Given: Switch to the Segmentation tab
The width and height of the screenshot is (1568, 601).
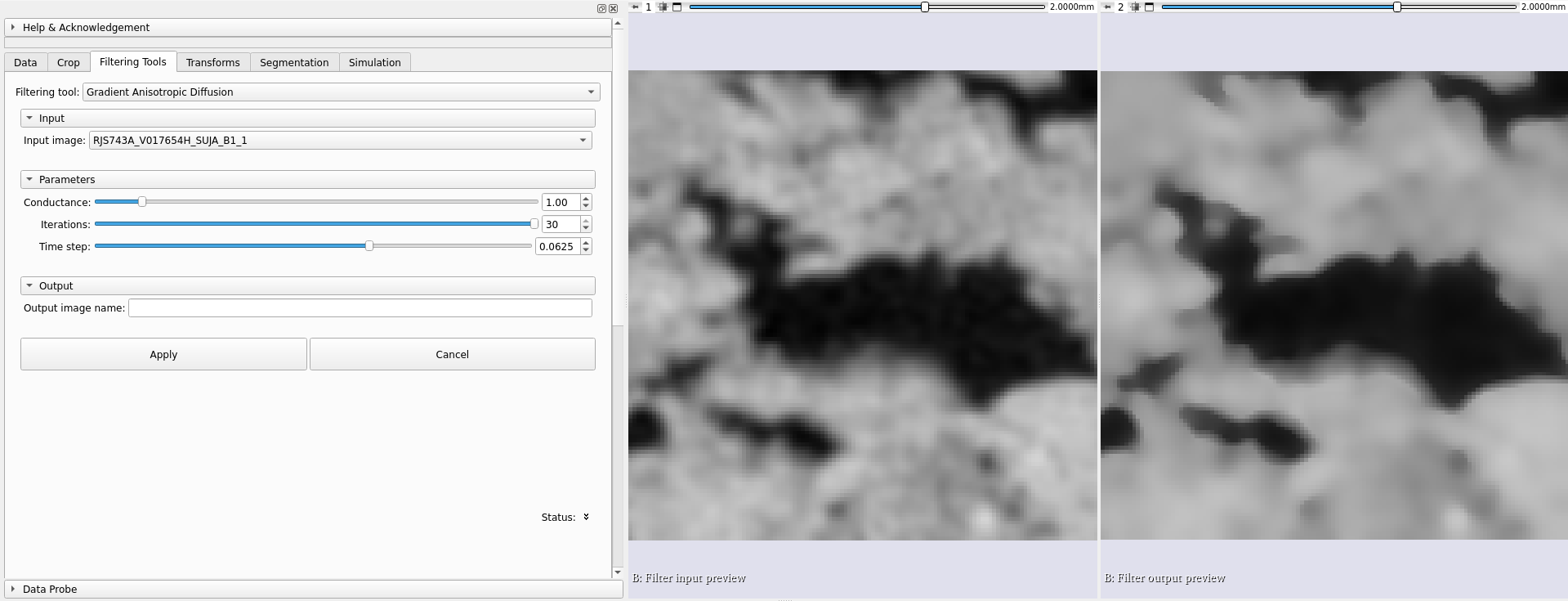Looking at the screenshot, I should tap(293, 63).
